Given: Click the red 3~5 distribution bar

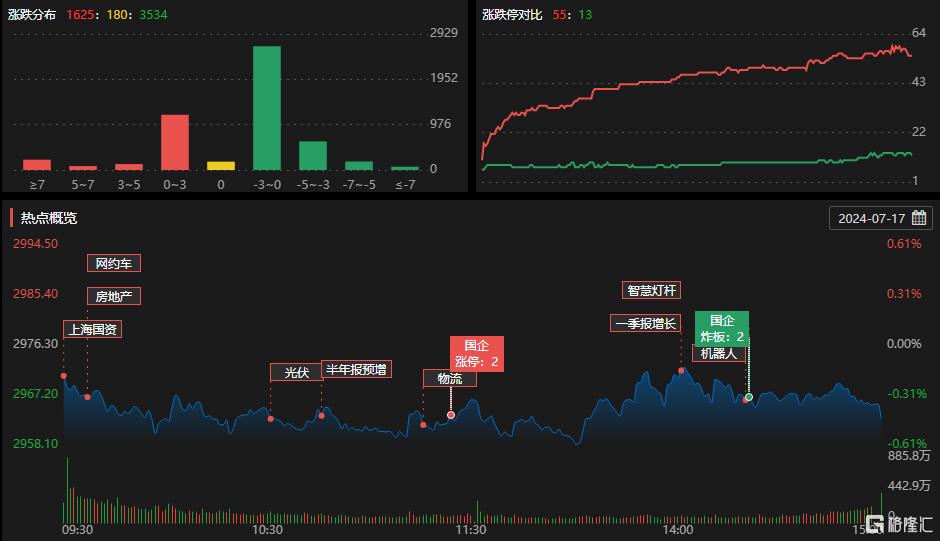Looking at the screenshot, I should [129, 167].
